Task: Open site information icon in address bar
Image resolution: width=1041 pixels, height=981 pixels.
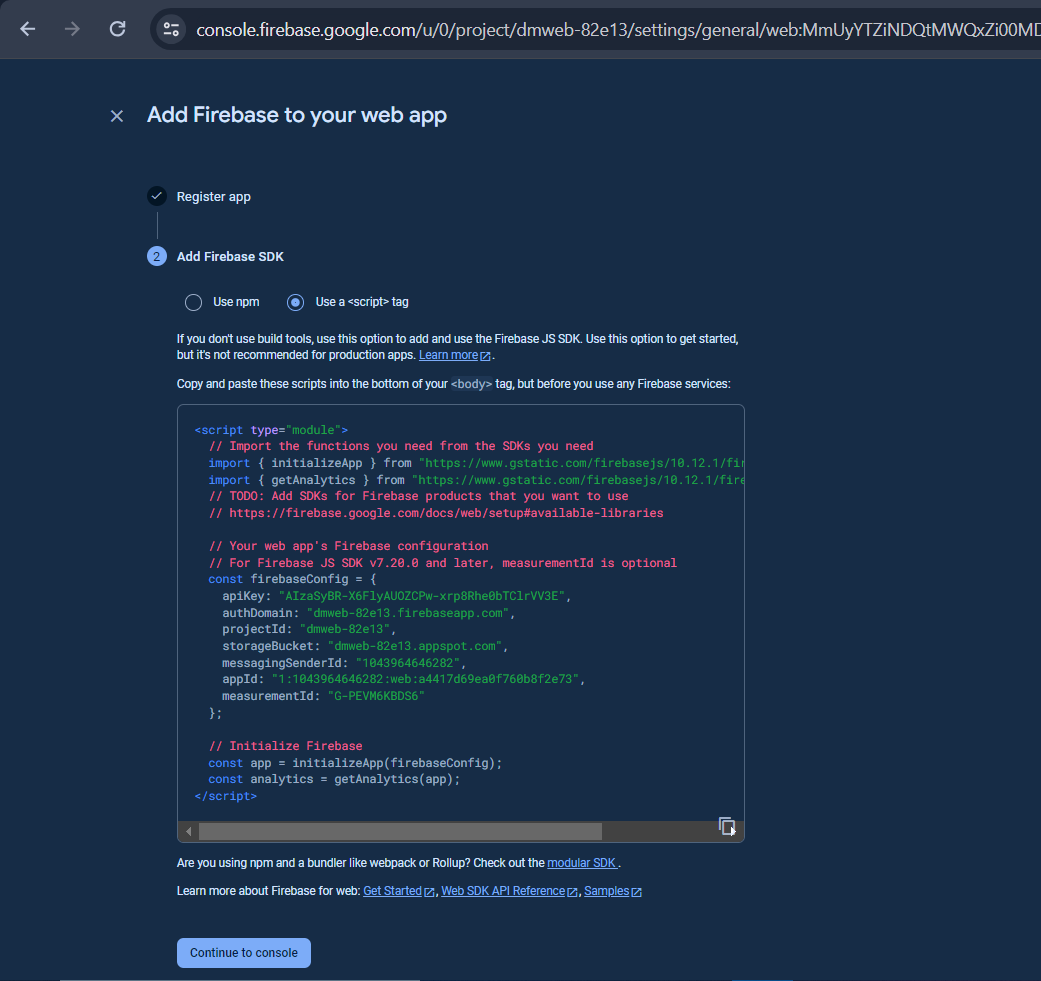Action: [171, 29]
